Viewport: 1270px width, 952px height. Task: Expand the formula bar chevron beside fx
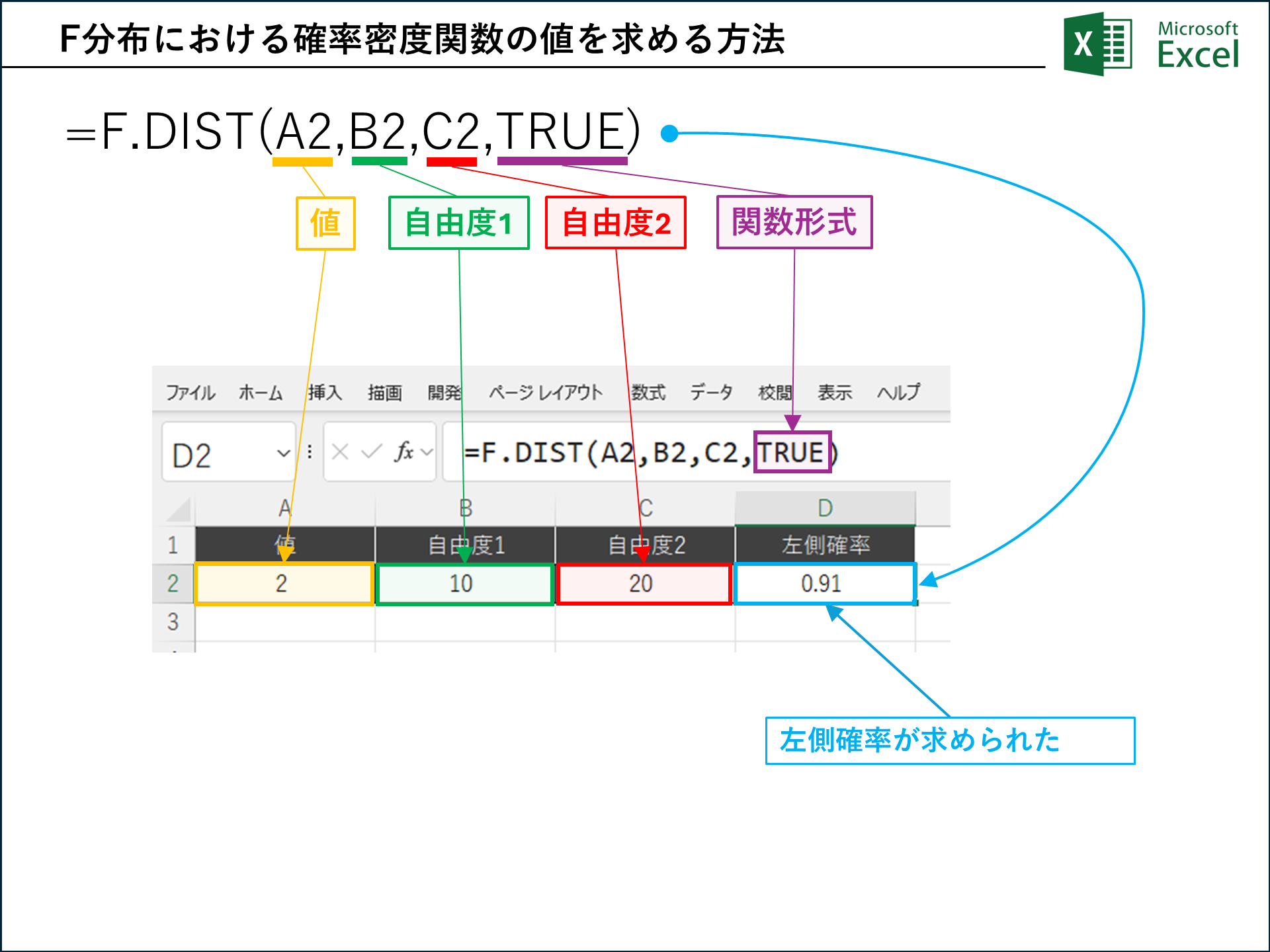coord(427,452)
